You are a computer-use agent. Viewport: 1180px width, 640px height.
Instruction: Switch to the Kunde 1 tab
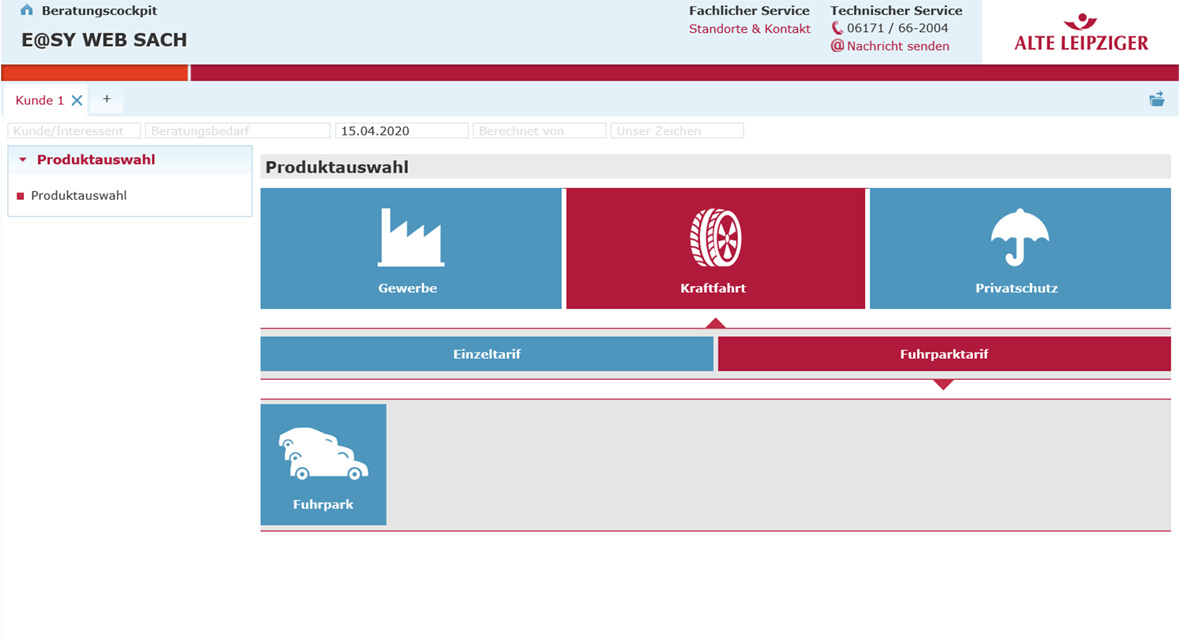pos(40,100)
